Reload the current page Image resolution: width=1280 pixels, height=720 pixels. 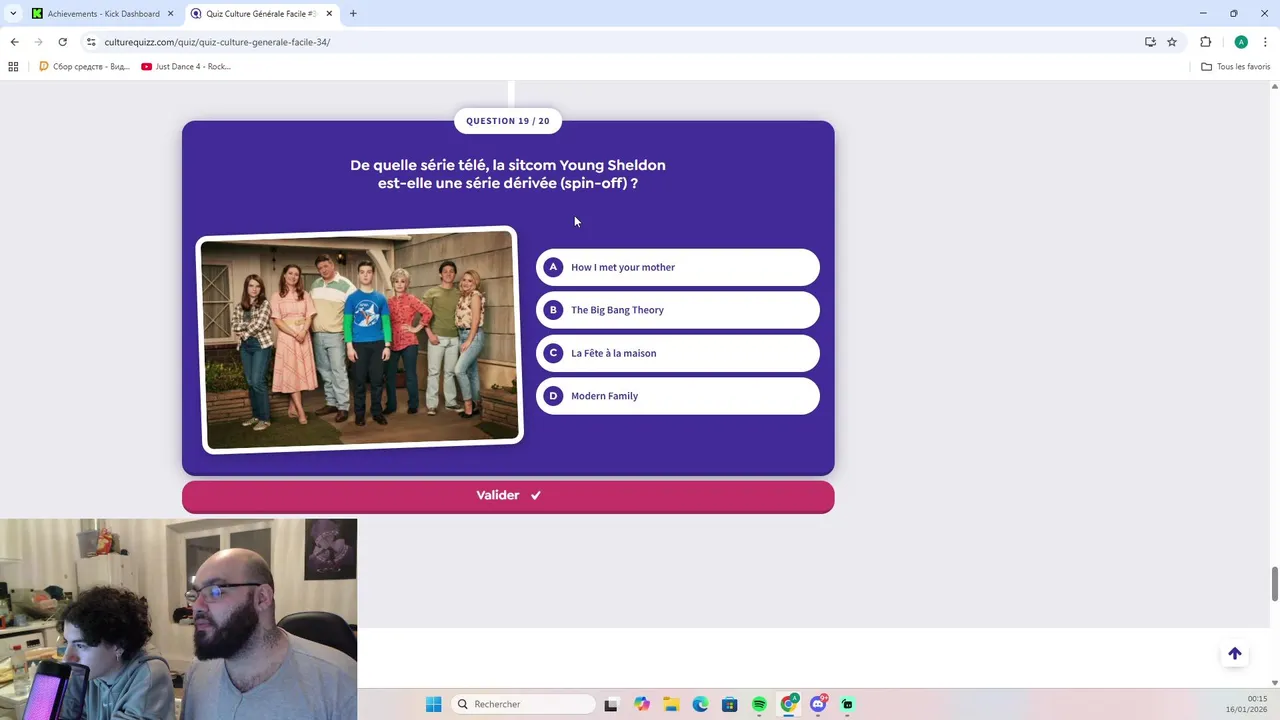click(62, 42)
